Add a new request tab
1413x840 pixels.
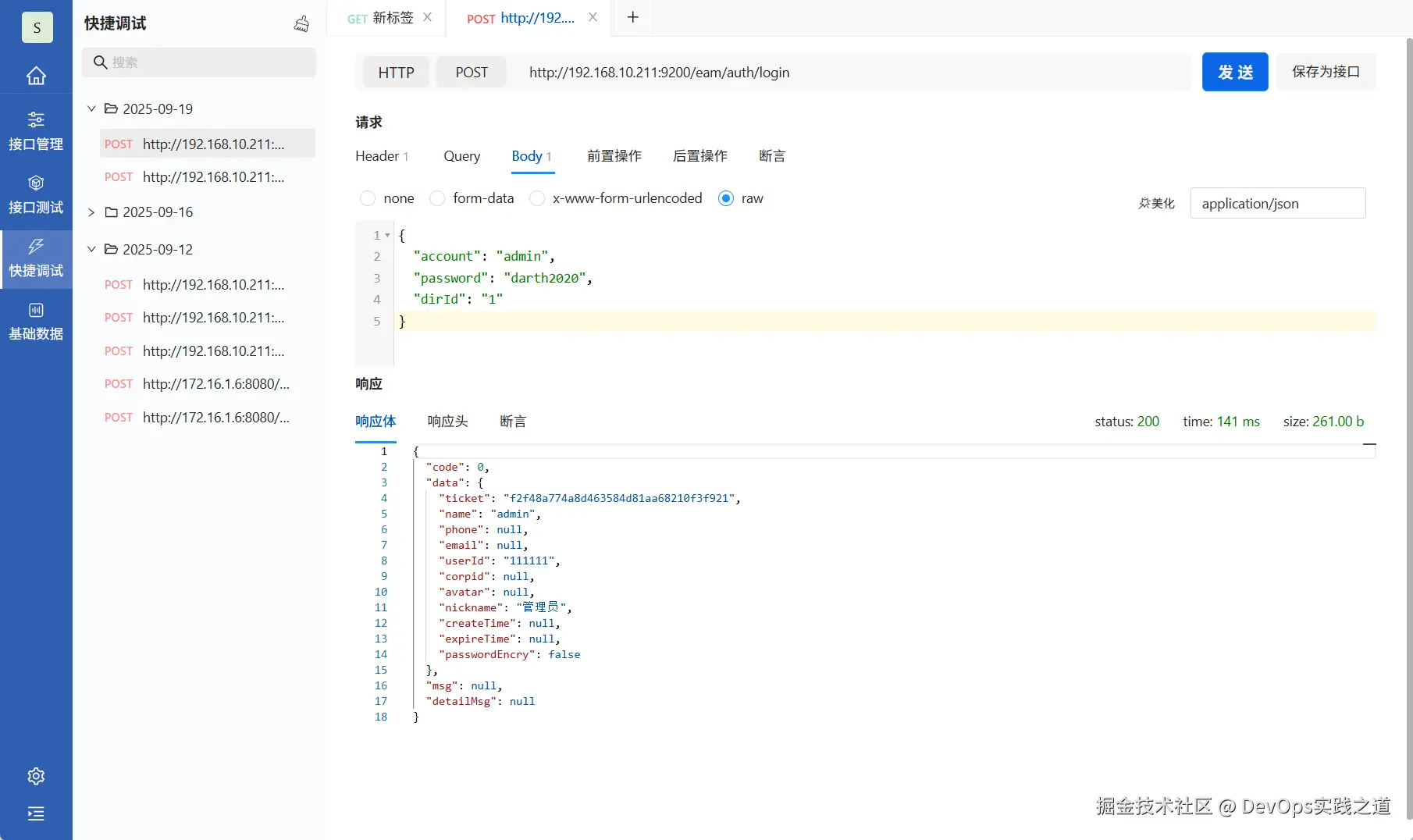click(x=633, y=17)
